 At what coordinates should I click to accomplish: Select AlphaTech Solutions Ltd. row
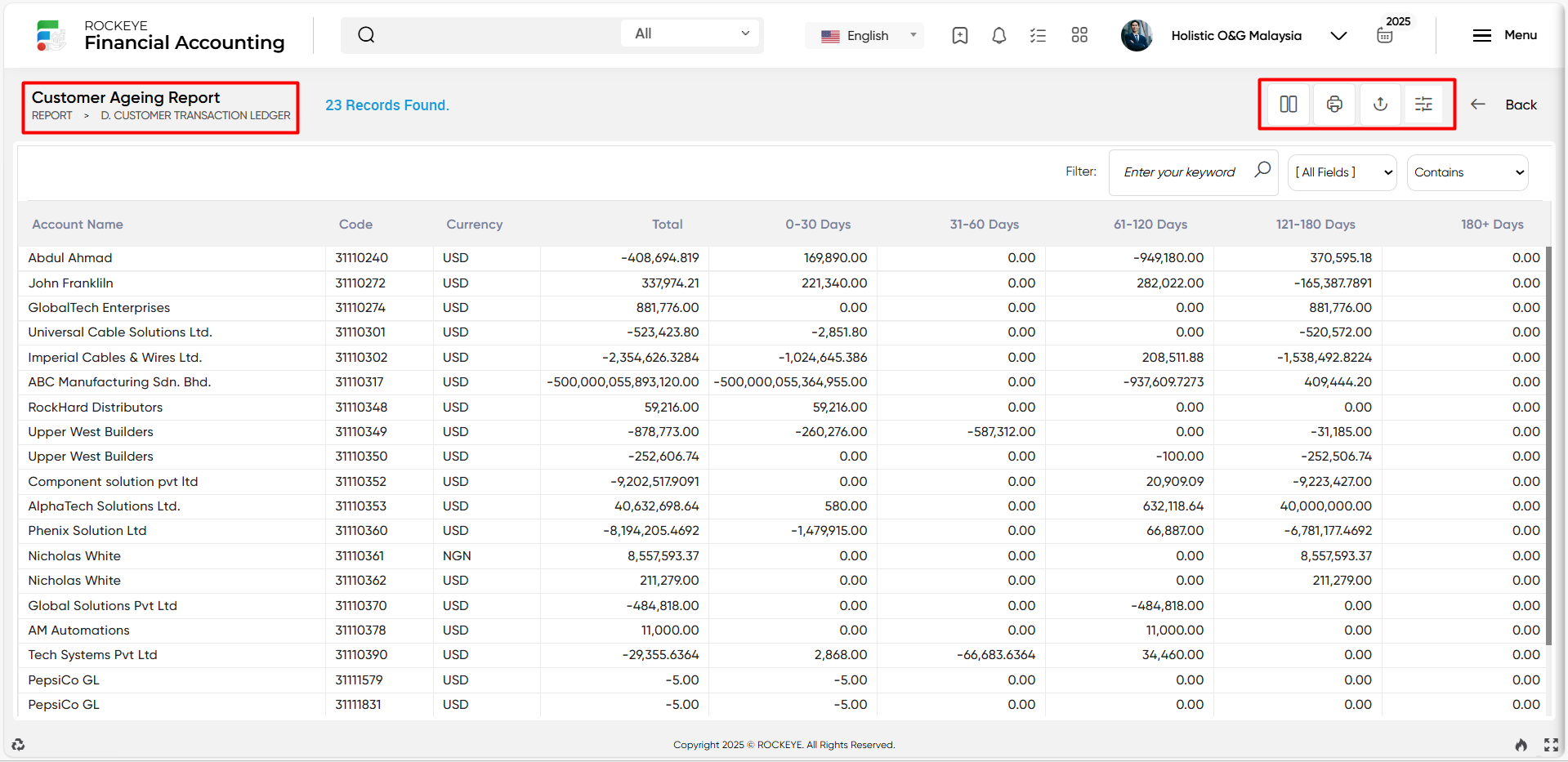(782, 506)
